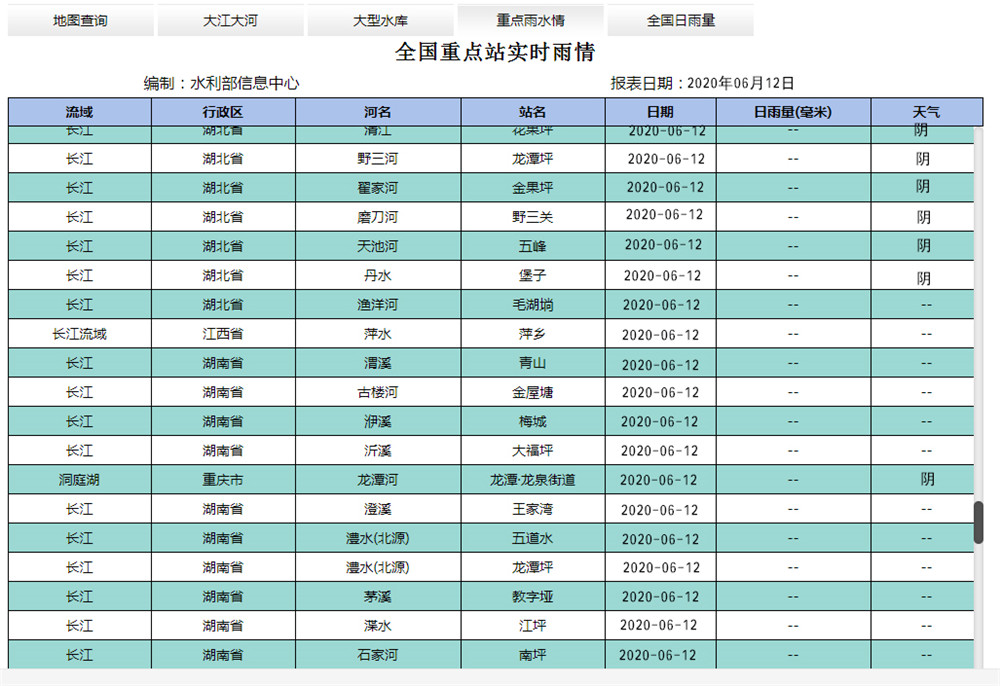Select the station 萍乡
The image size is (1000, 686).
coord(533,334)
